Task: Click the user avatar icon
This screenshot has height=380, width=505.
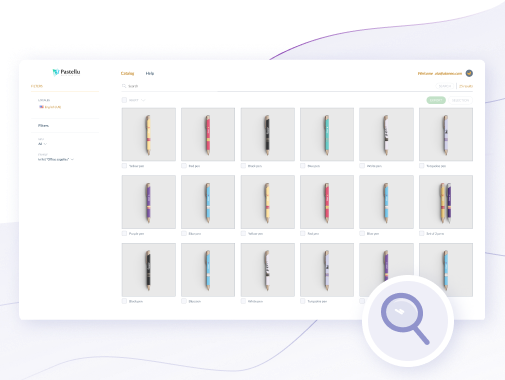Action: [469, 73]
